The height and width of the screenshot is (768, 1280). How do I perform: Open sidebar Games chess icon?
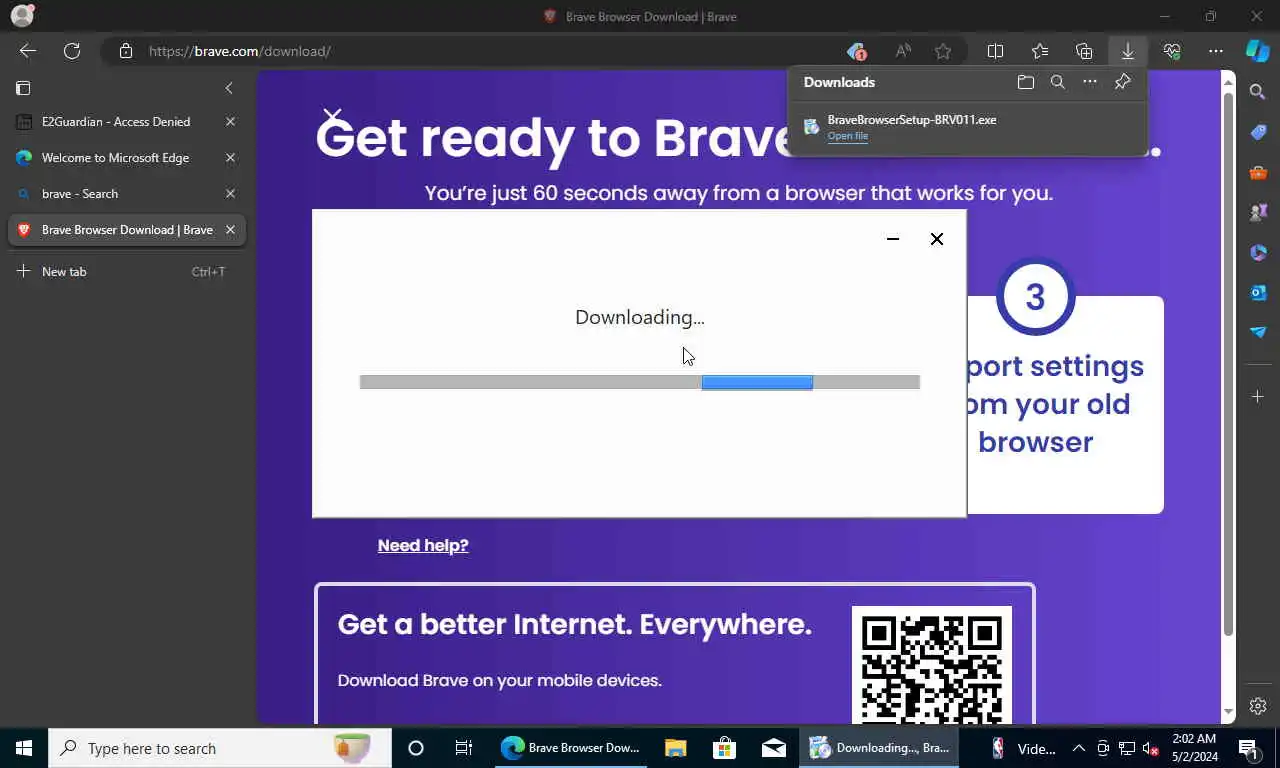pyautogui.click(x=1258, y=212)
